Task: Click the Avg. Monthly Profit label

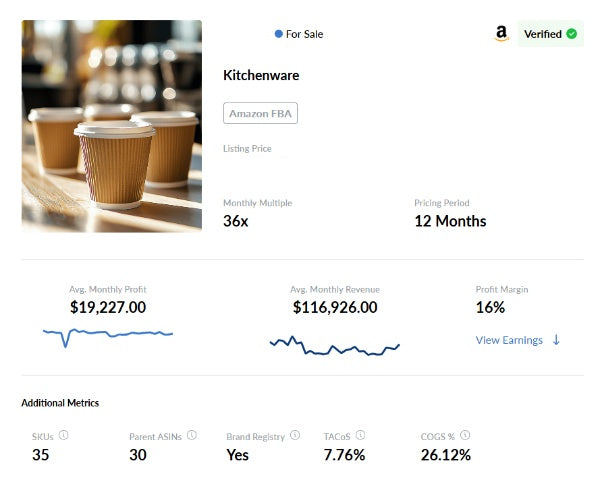Action: point(108,289)
